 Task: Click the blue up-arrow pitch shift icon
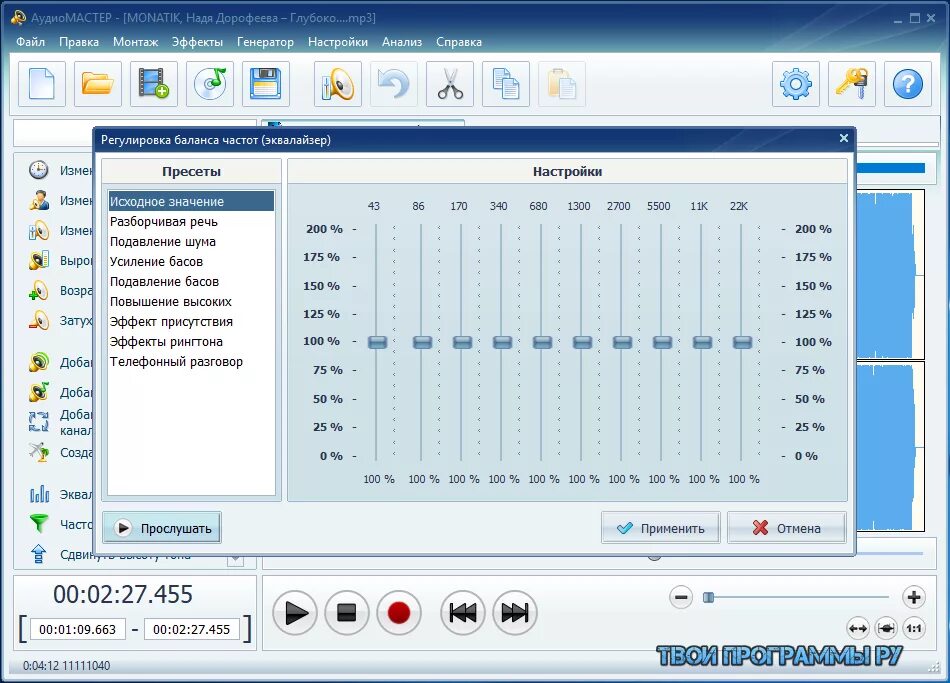tap(39, 553)
